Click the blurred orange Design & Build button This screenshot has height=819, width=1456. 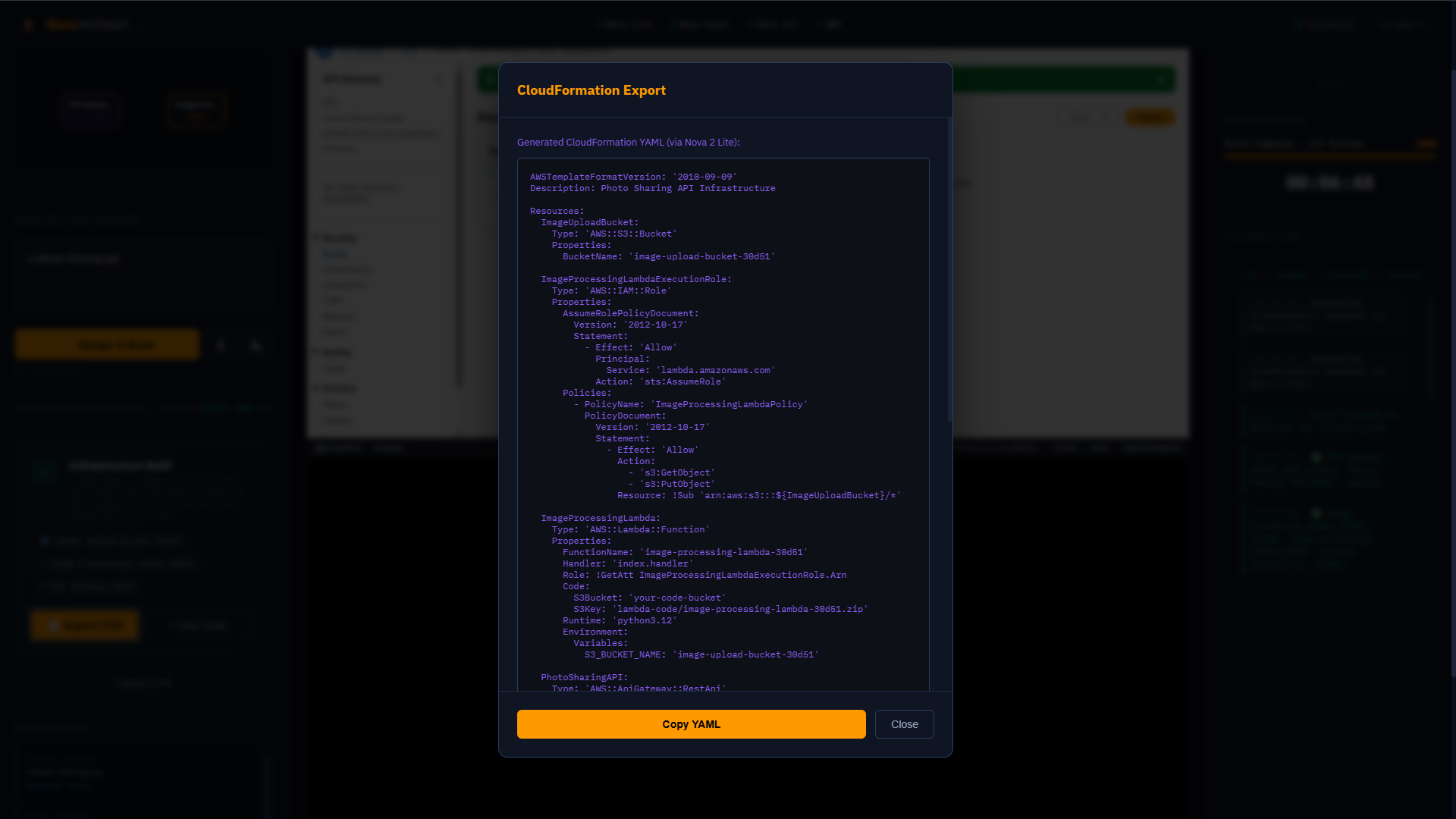tap(107, 345)
